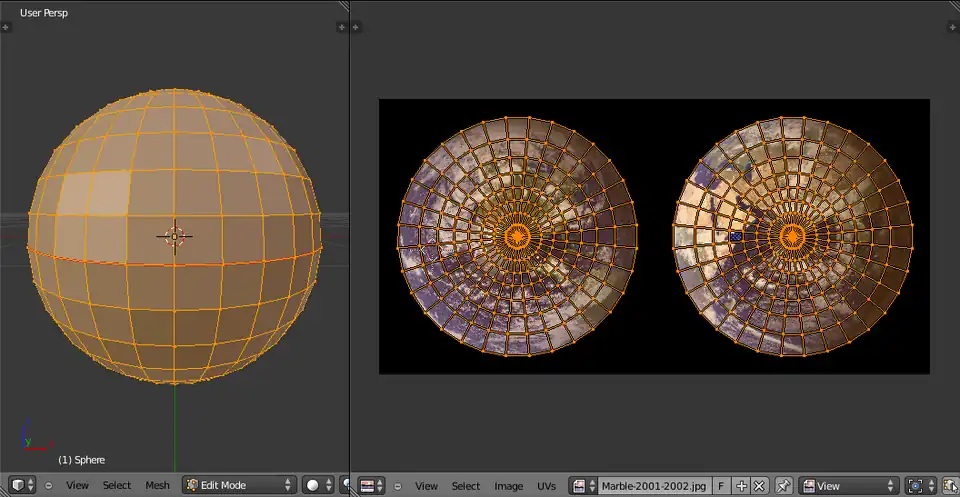Open the Image menu in the UV editor

coord(508,485)
